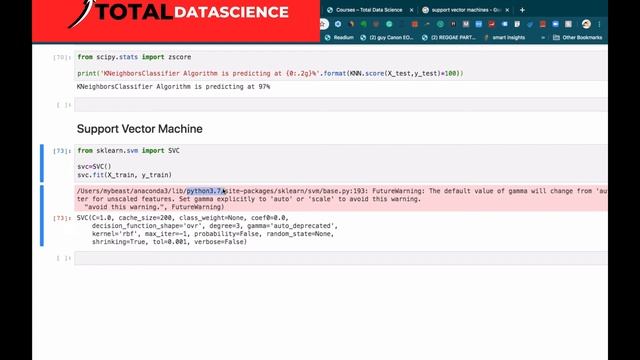Select the 'Support Vector Machine' heading
The height and width of the screenshot is (360, 640).
[140, 129]
